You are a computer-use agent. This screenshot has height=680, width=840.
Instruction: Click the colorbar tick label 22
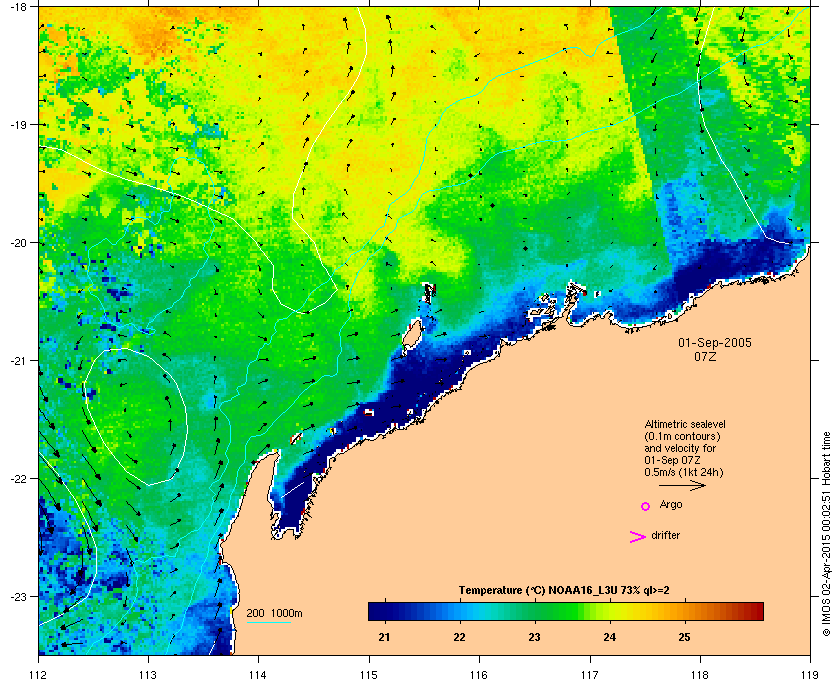[x=459, y=638]
